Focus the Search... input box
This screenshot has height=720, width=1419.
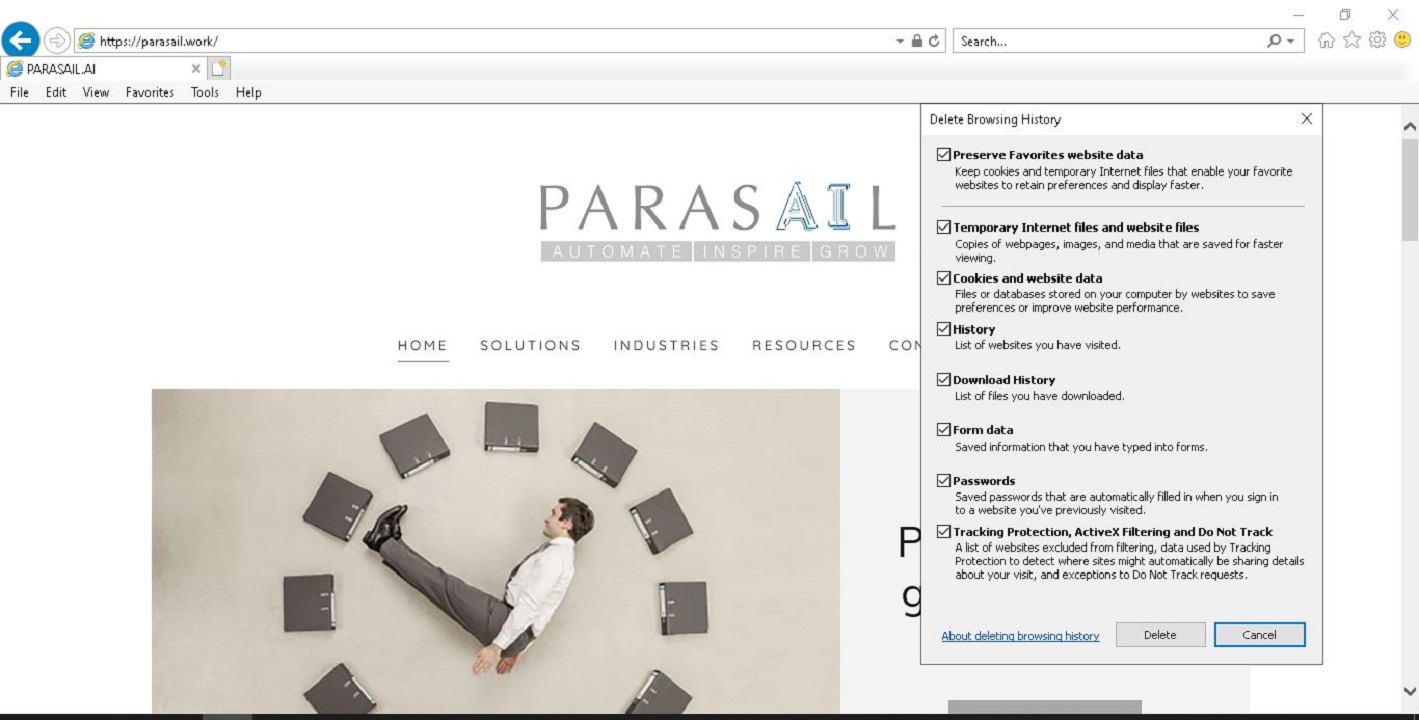click(x=1110, y=41)
